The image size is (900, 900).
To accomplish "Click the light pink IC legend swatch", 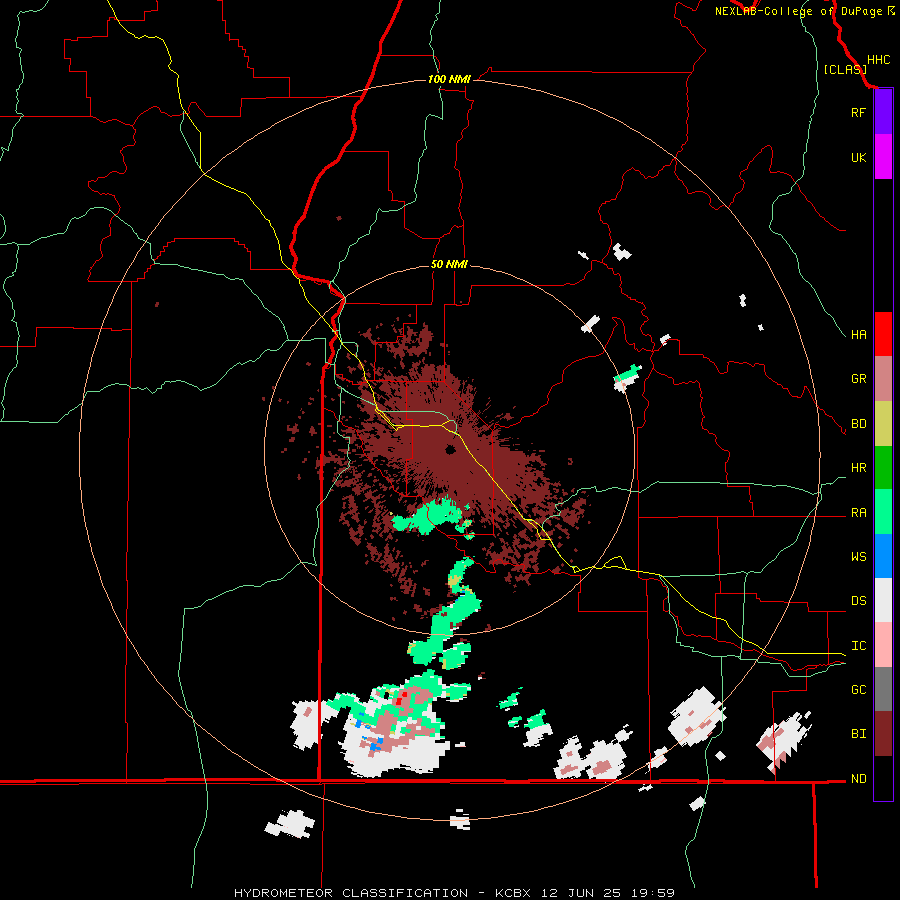I will (x=883, y=645).
